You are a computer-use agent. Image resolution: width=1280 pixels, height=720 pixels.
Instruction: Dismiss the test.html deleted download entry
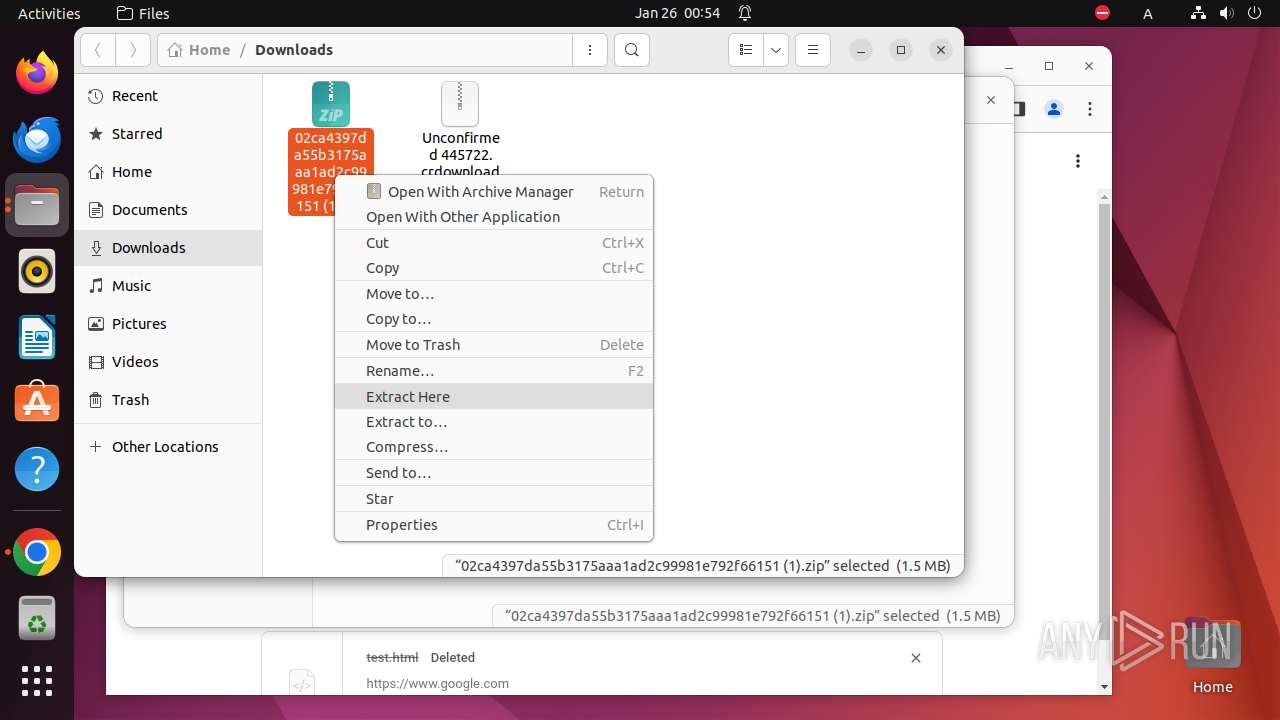(x=916, y=657)
